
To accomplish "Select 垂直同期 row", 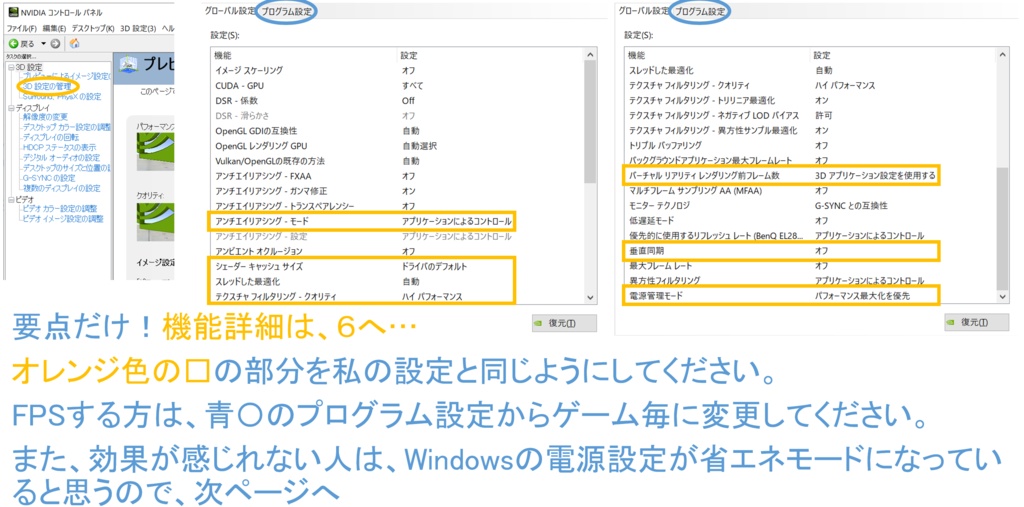I will click(x=811, y=250).
